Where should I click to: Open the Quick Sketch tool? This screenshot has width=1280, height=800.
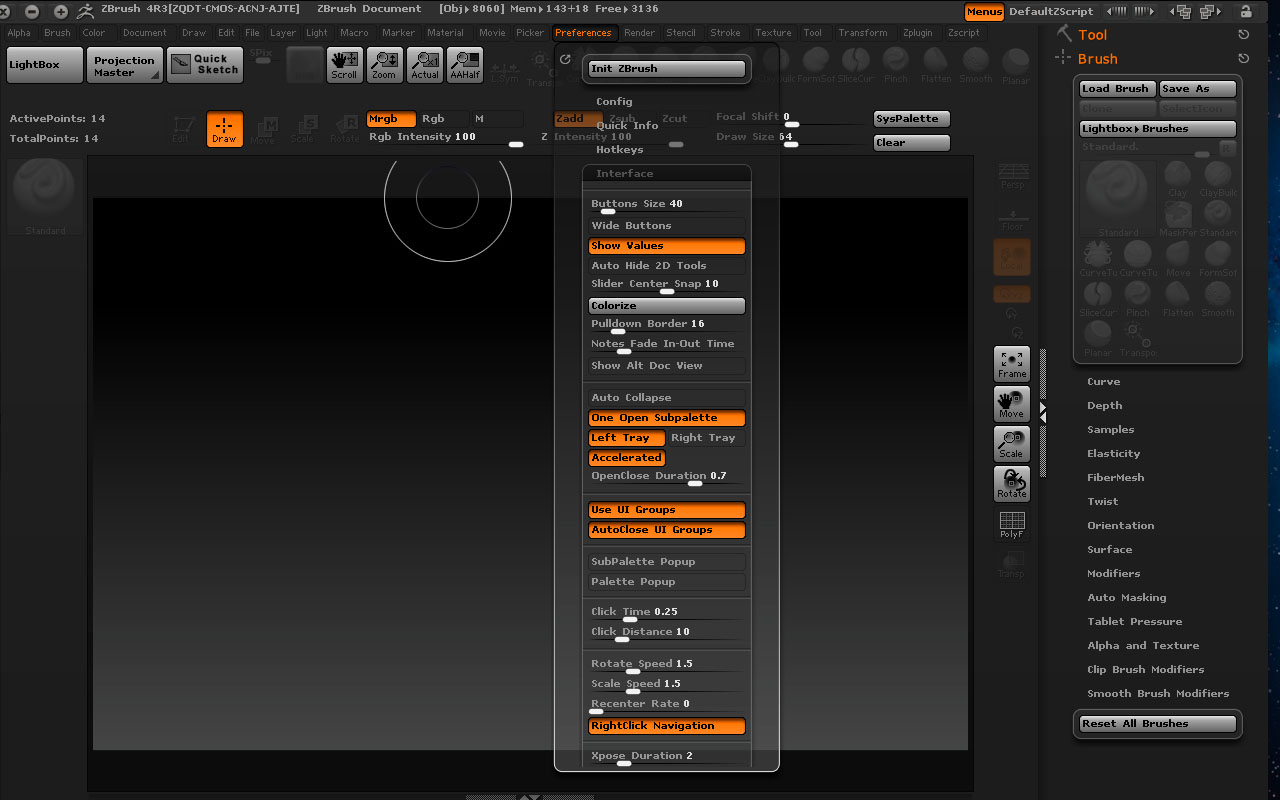(x=204, y=65)
